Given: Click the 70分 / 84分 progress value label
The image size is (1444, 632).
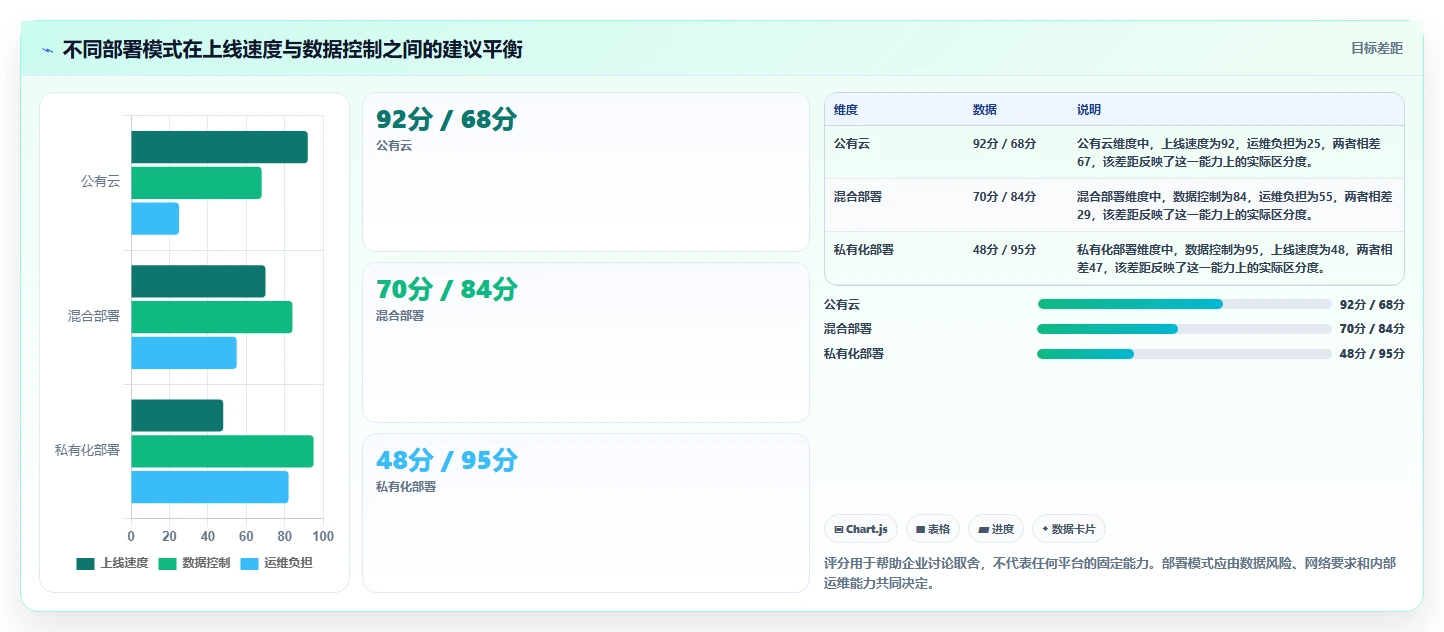Looking at the screenshot, I should pyautogui.click(x=1372, y=329).
